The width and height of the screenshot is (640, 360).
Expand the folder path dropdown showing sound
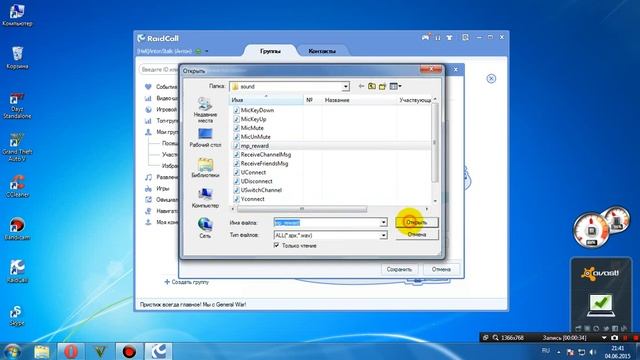coord(346,87)
